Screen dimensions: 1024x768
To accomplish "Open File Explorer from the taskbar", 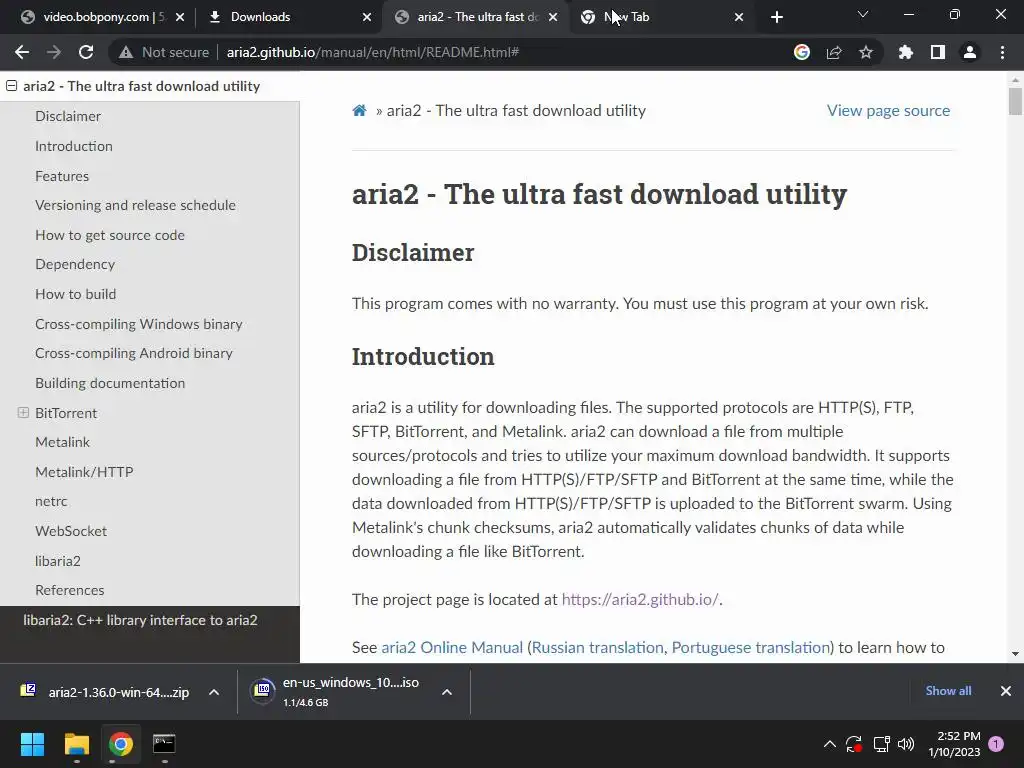I will pyautogui.click(x=76, y=744).
